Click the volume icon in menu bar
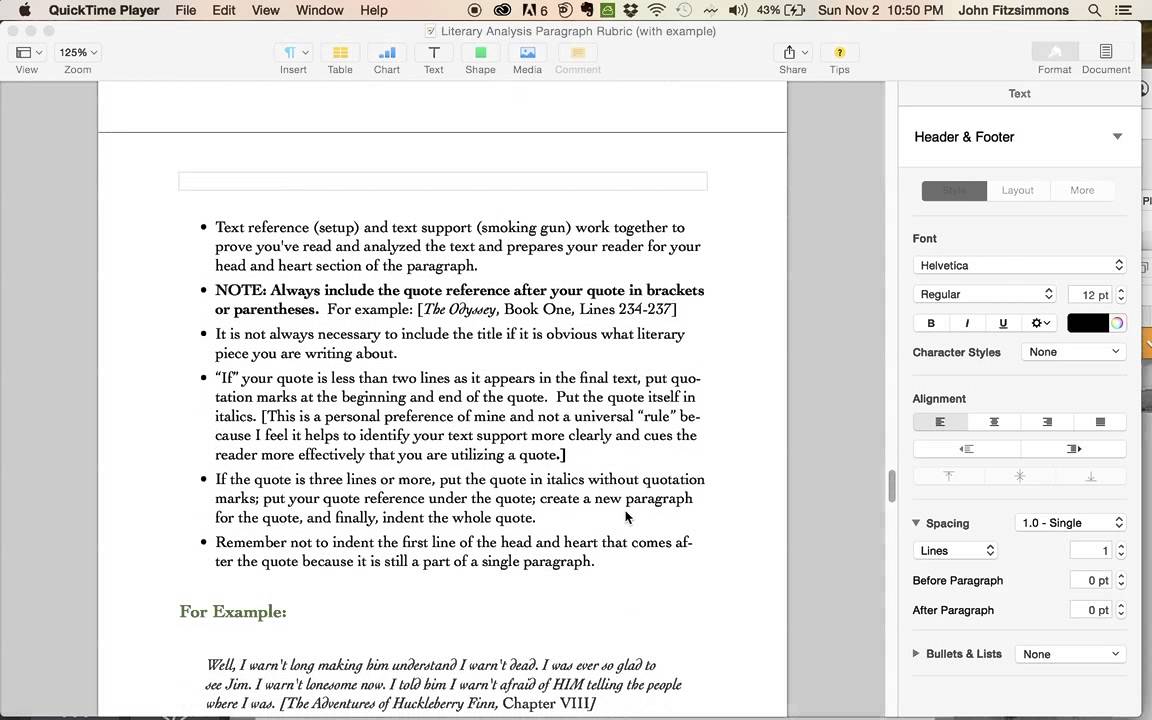Screen dimensions: 1152x720 pyautogui.click(x=738, y=10)
